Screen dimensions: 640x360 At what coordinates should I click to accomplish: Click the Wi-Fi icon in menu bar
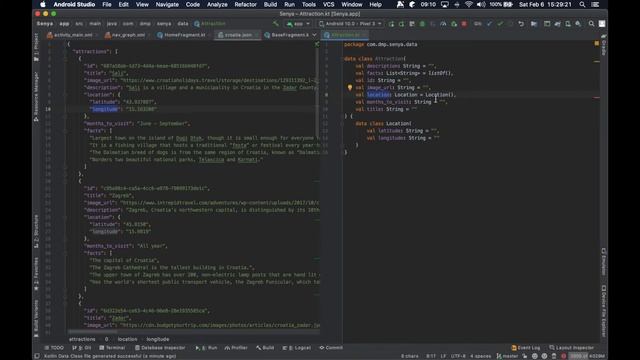point(469,4)
